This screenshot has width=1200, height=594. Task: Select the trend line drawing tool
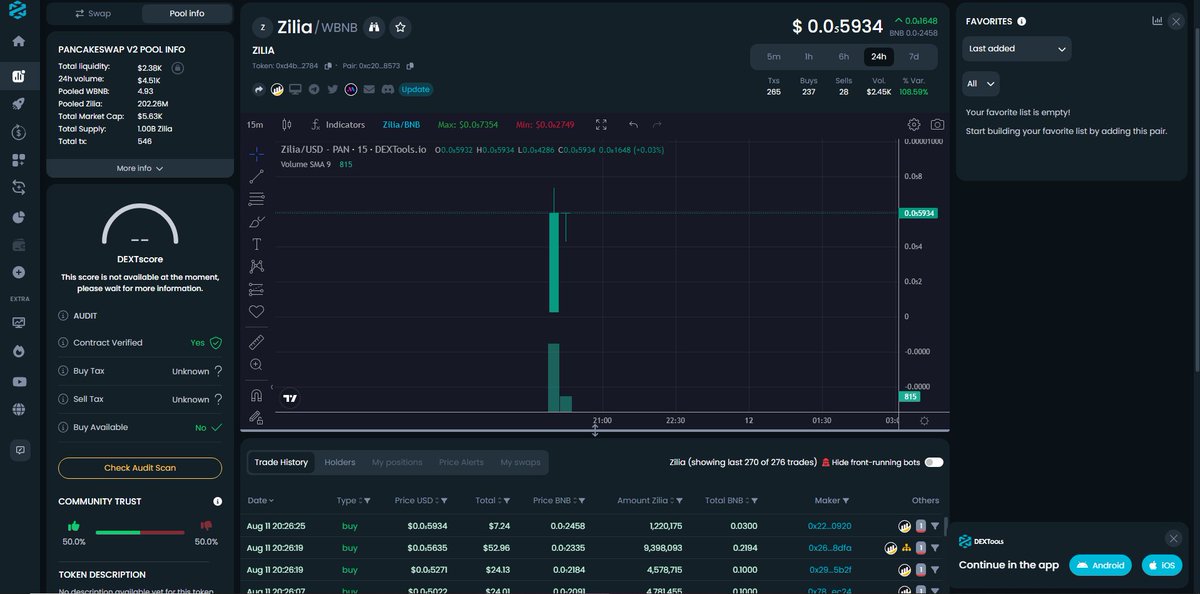point(257,176)
